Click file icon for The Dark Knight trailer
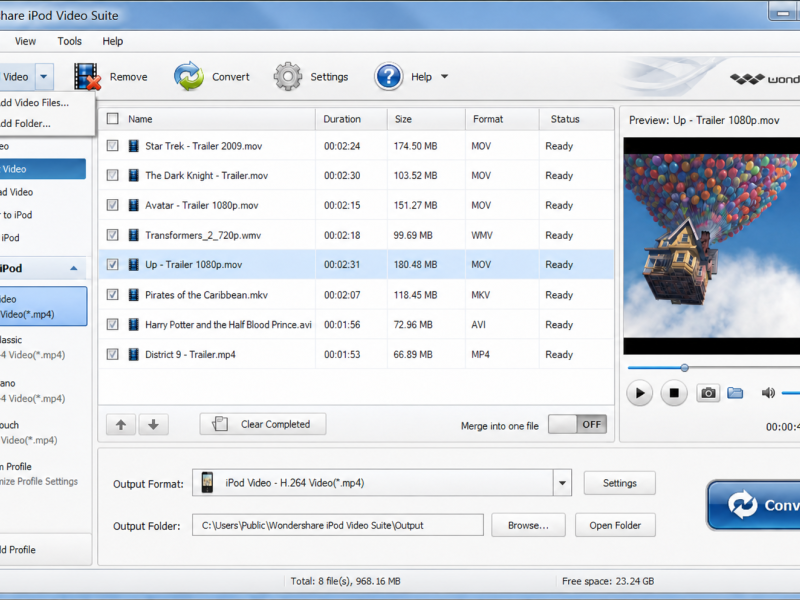Image resolution: width=800 pixels, height=600 pixels. click(134, 176)
